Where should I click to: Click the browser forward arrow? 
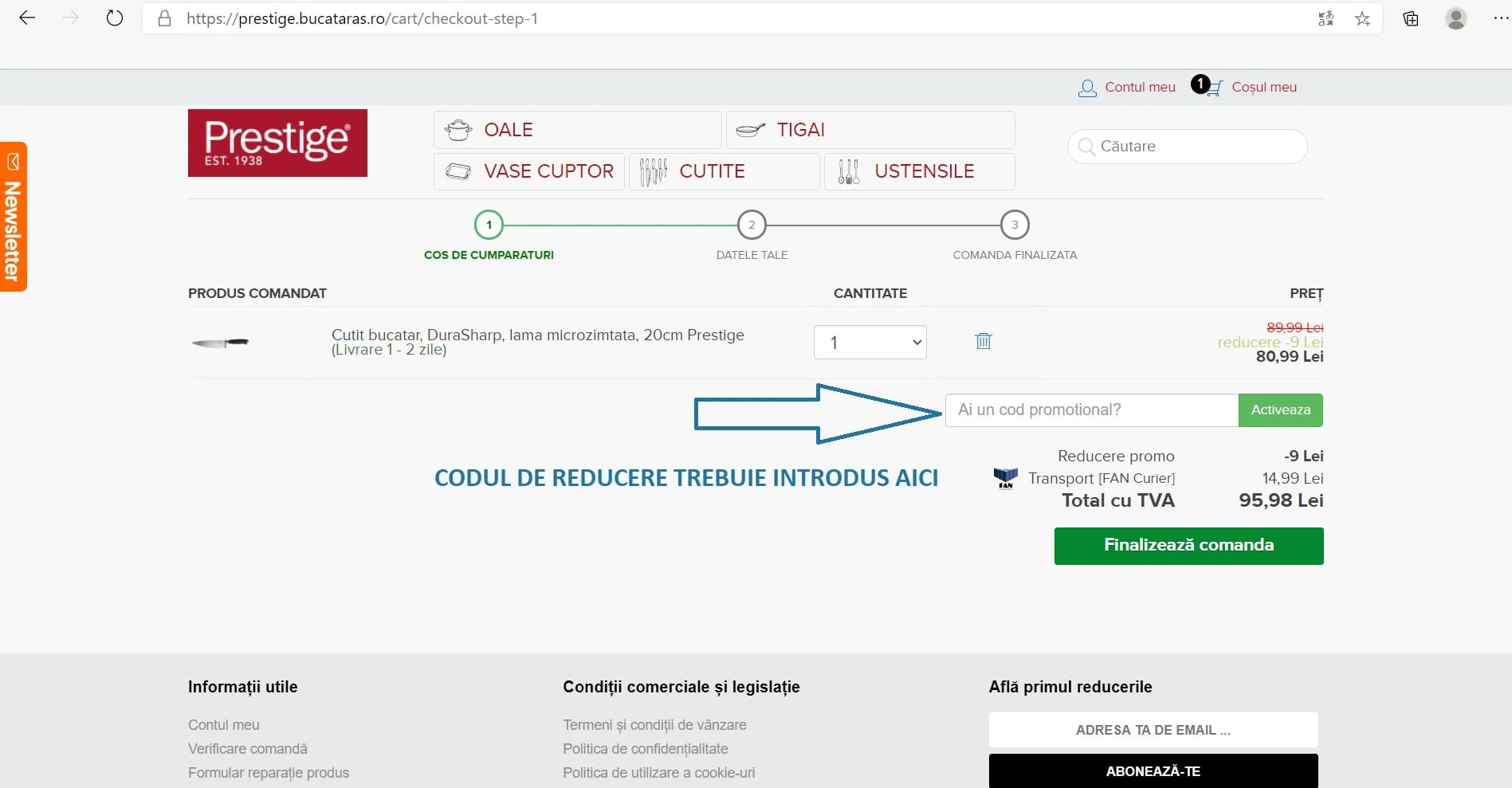[x=71, y=18]
